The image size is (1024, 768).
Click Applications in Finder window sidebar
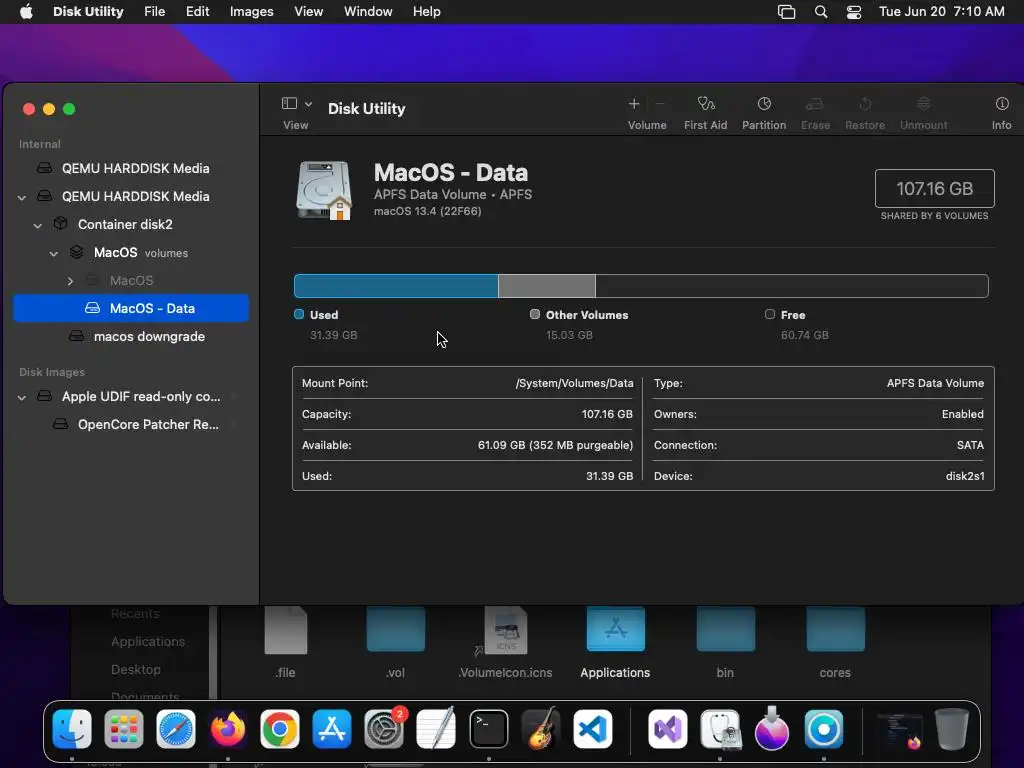click(148, 641)
